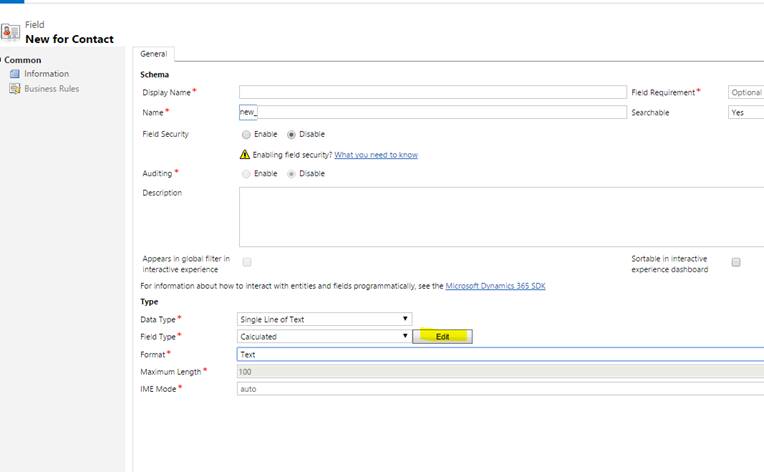Click the Business Rules icon
The width and height of the screenshot is (764, 472).
[x=15, y=89]
